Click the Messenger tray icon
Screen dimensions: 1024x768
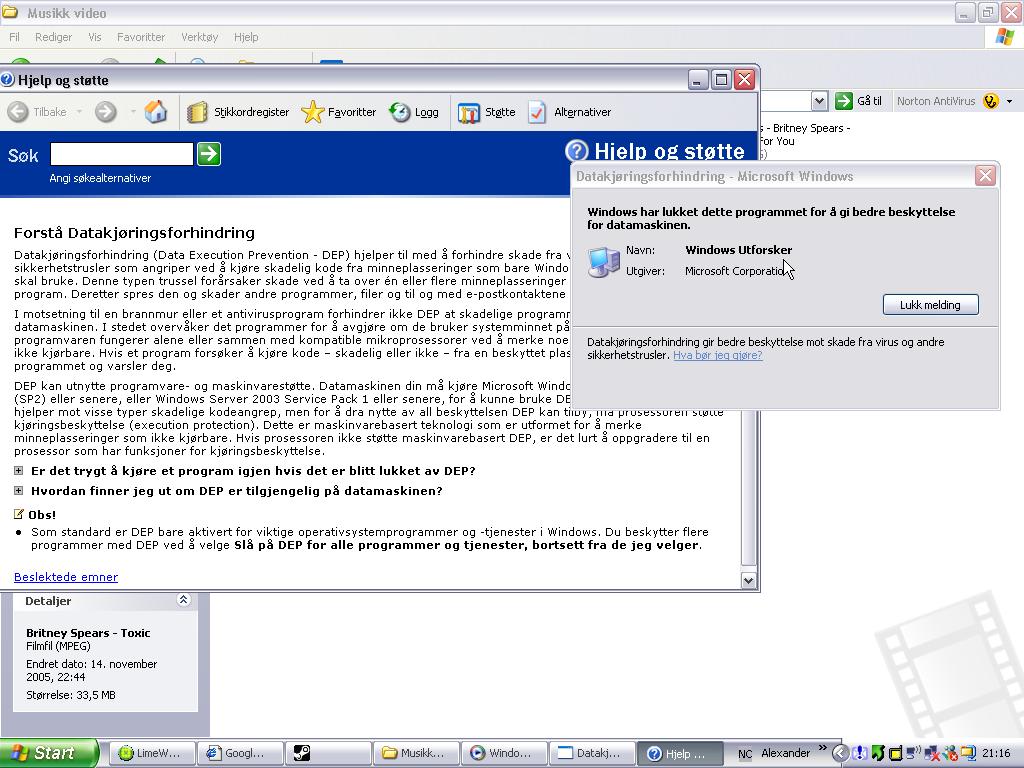click(950, 753)
